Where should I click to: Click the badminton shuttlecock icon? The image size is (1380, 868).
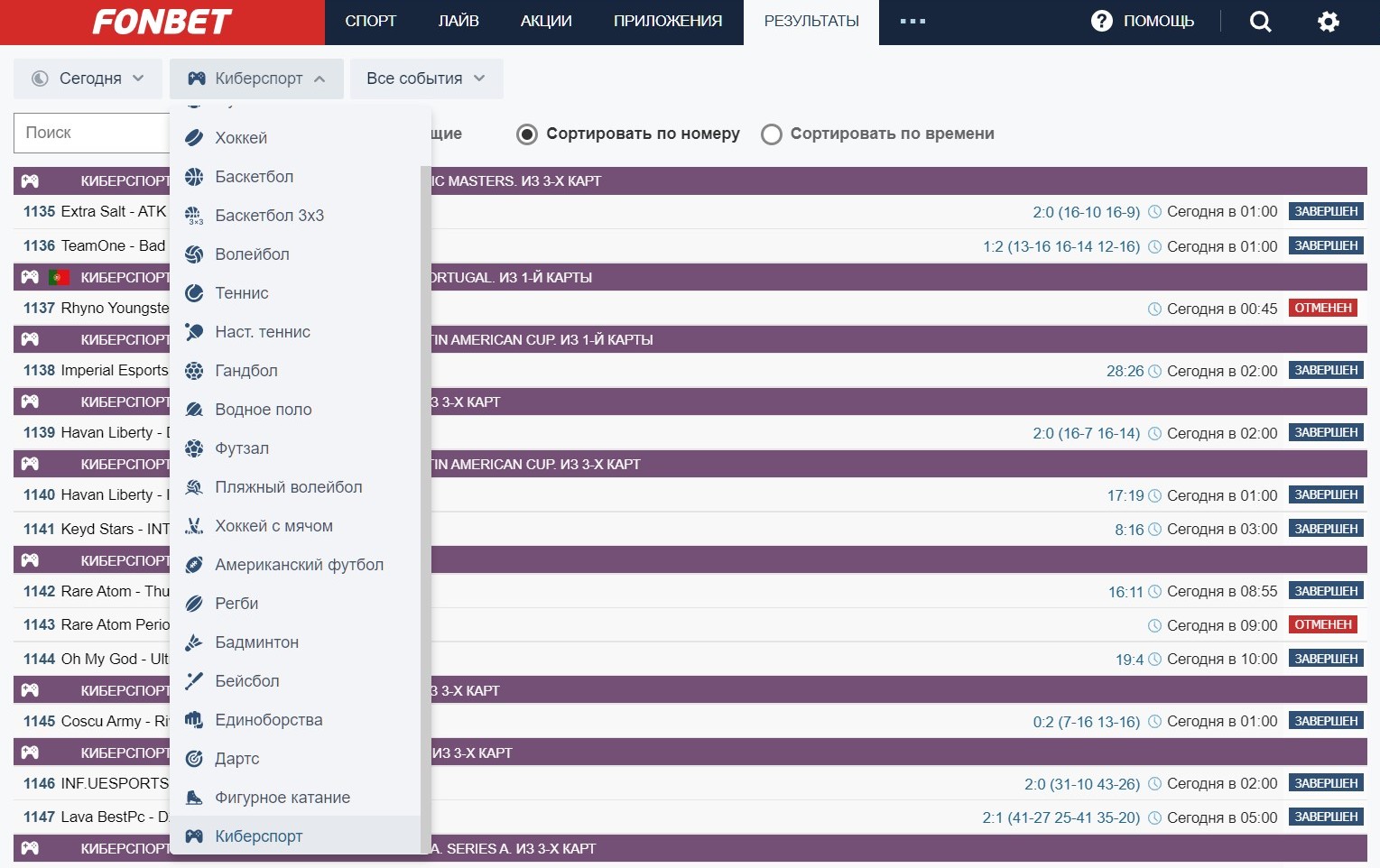pyautogui.click(x=194, y=642)
